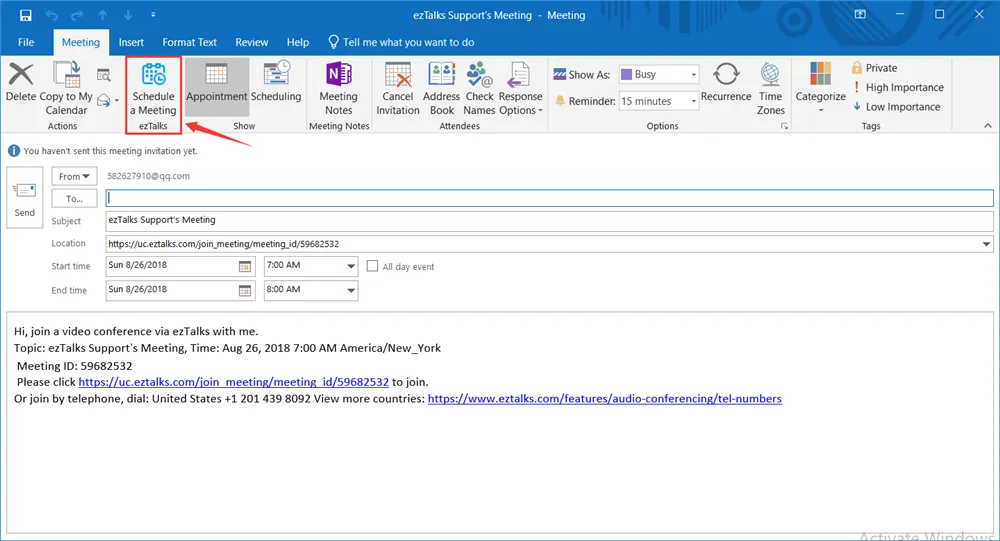
Task: Open the Review tab
Action: click(x=251, y=42)
